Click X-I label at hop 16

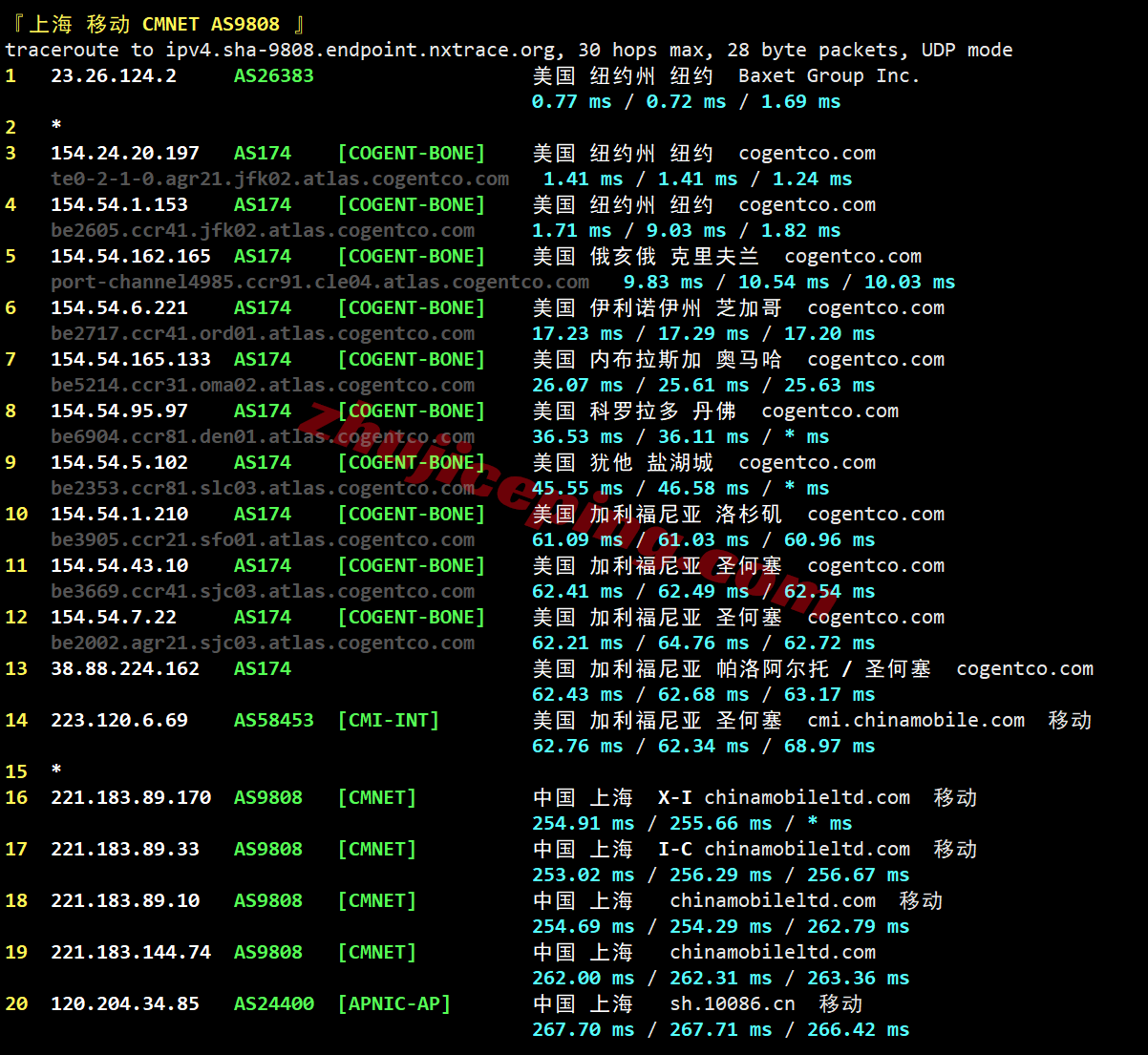[x=675, y=797]
